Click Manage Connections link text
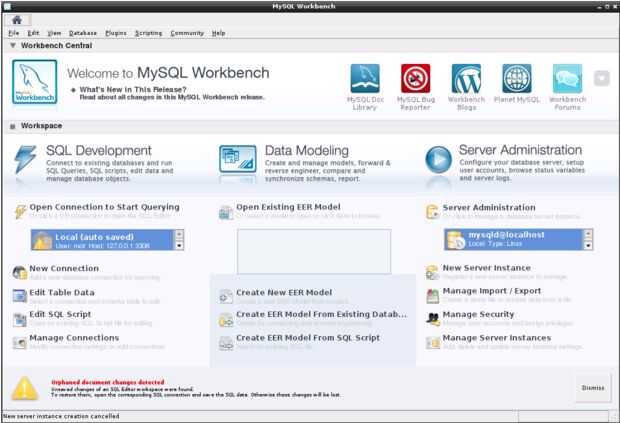 [74, 338]
